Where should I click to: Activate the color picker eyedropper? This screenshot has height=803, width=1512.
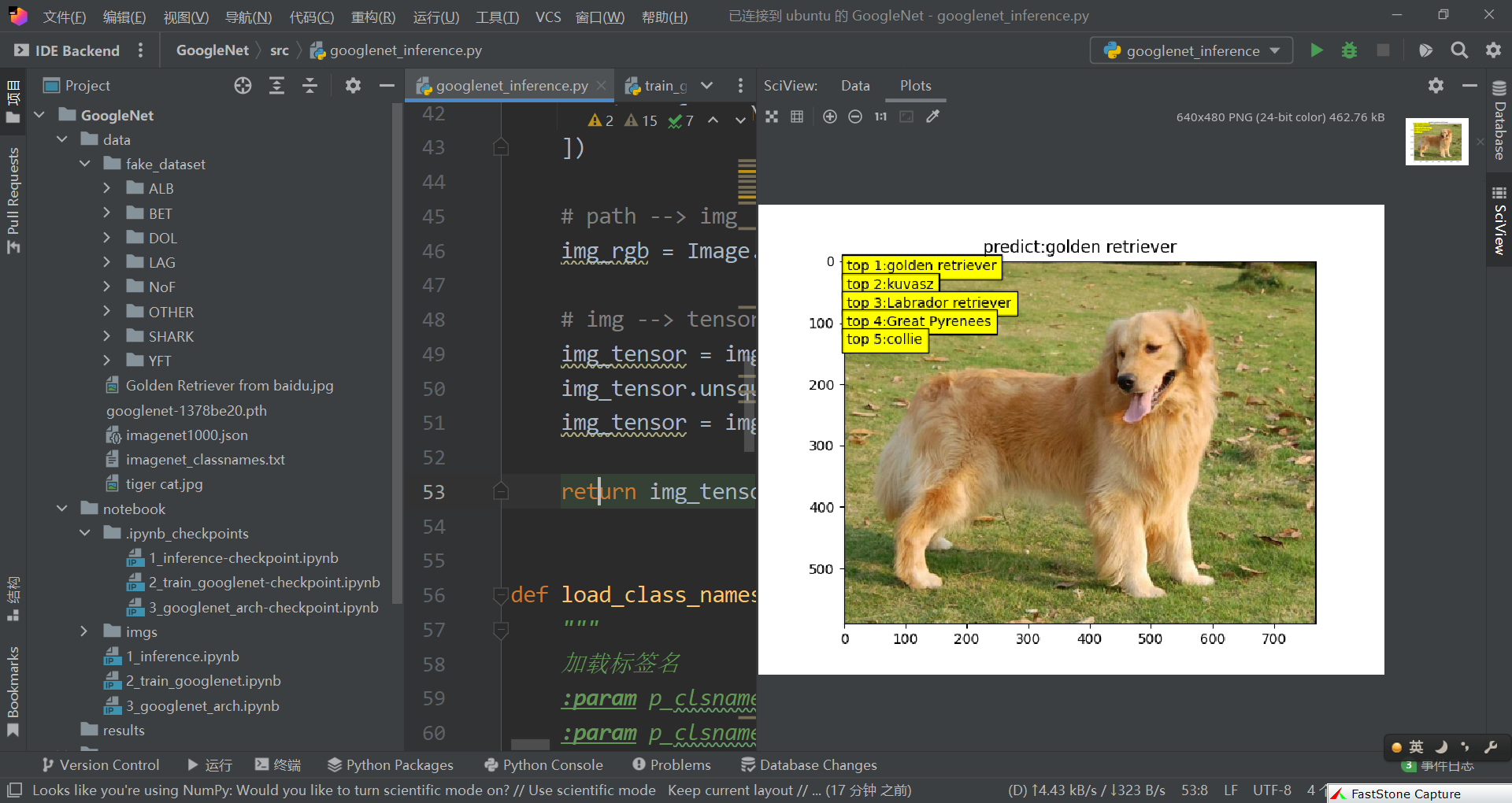pos(932,117)
